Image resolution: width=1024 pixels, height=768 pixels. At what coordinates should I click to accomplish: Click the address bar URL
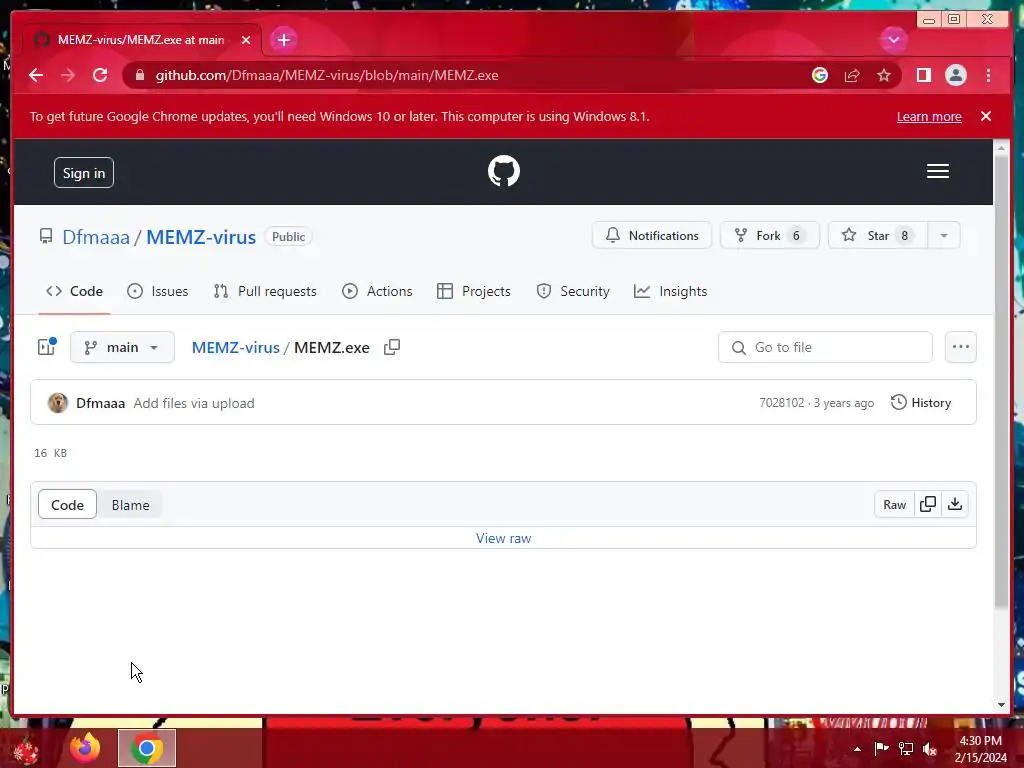point(327,75)
